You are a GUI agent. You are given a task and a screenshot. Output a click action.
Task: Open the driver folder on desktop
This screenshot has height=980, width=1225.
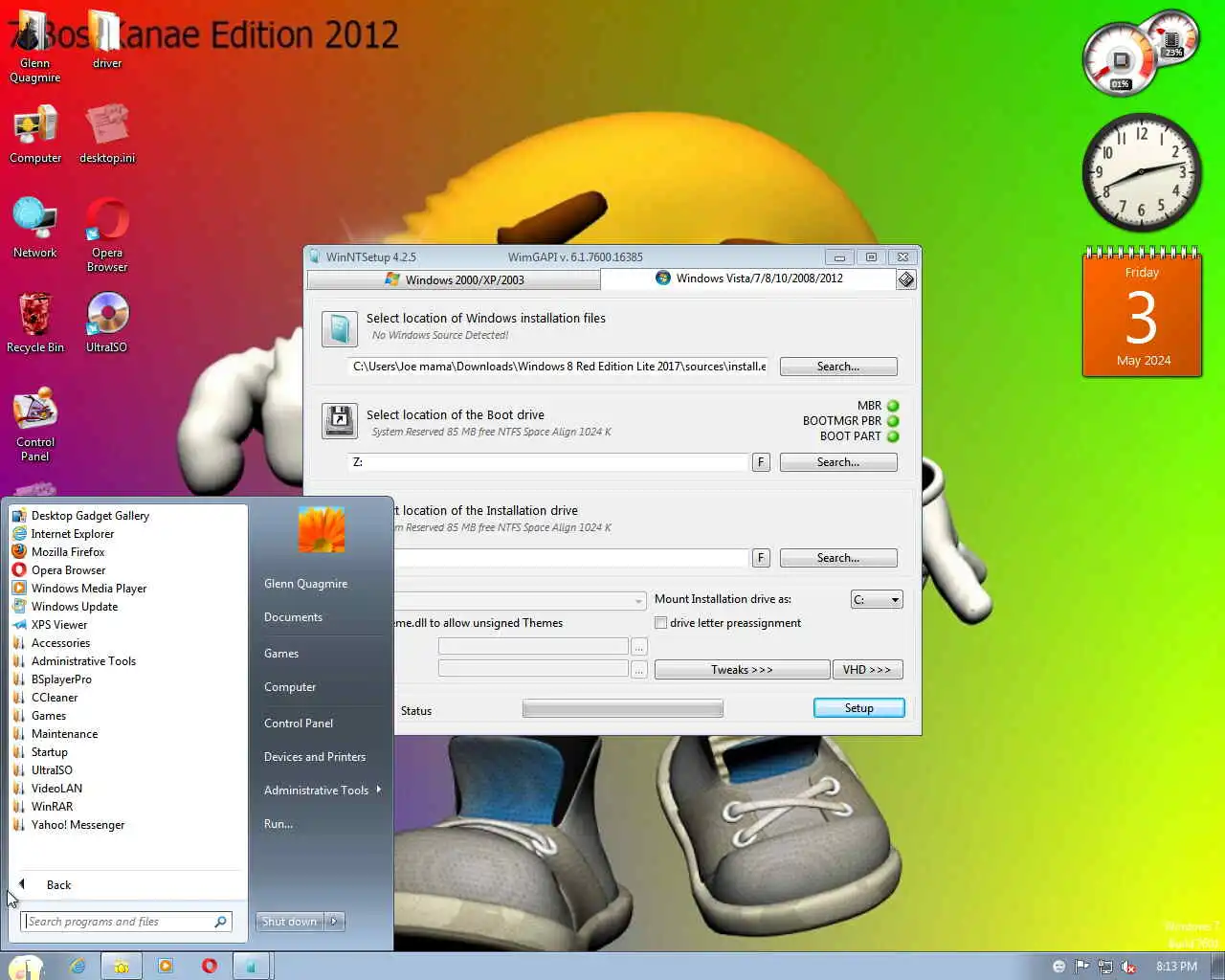[x=107, y=40]
